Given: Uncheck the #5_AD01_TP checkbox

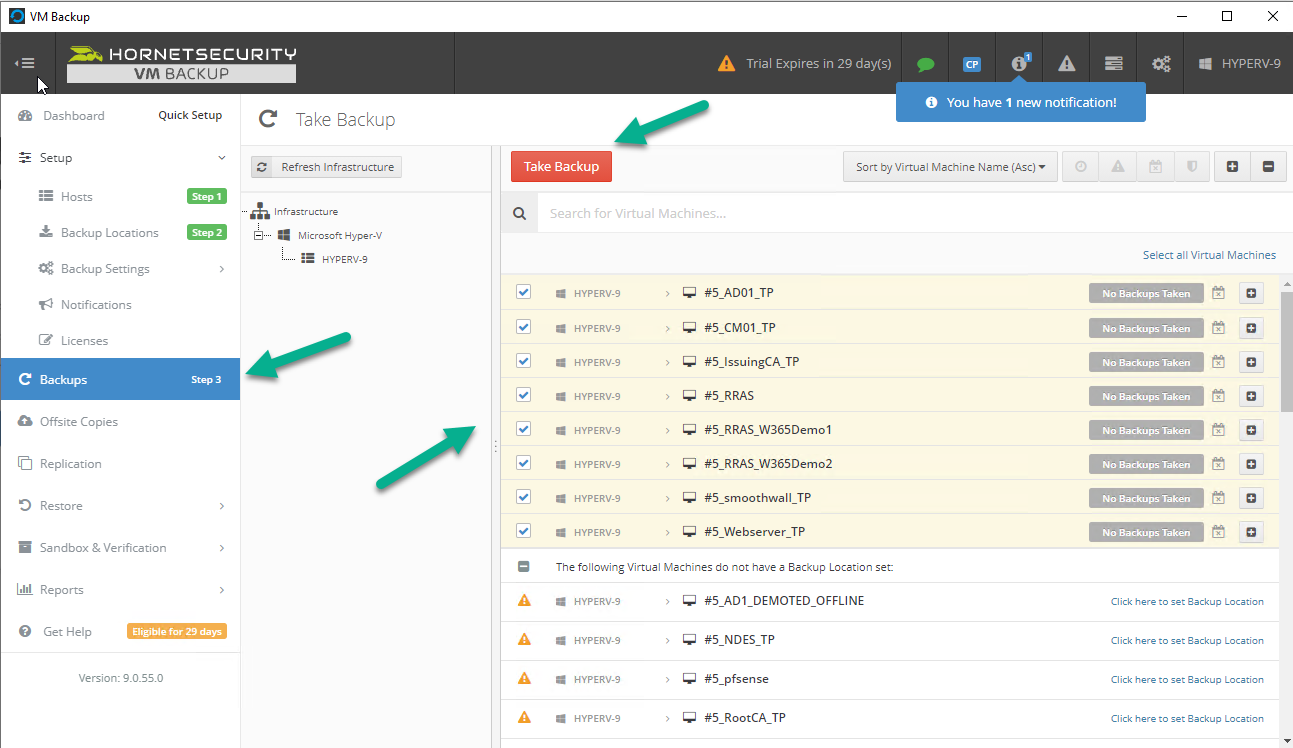Looking at the screenshot, I should (x=523, y=292).
